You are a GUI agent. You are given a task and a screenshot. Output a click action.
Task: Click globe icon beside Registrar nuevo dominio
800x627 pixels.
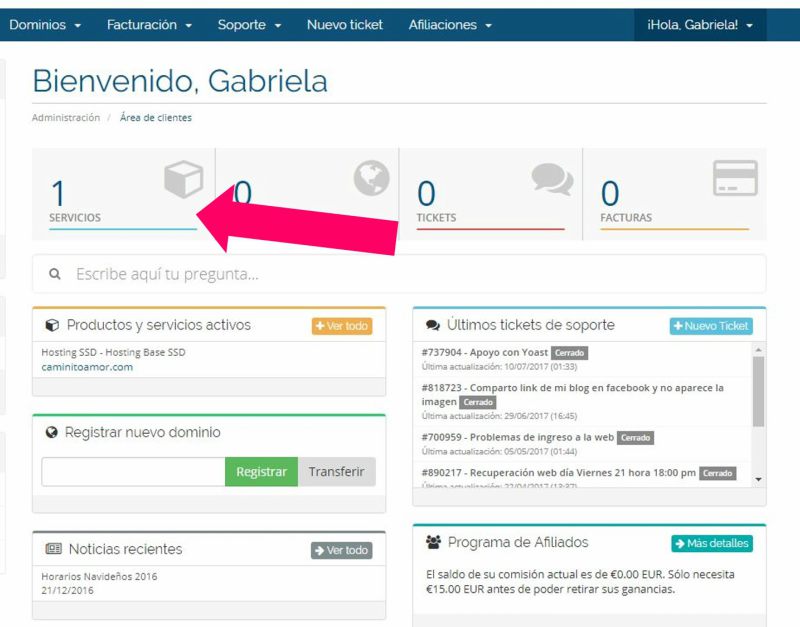52,433
